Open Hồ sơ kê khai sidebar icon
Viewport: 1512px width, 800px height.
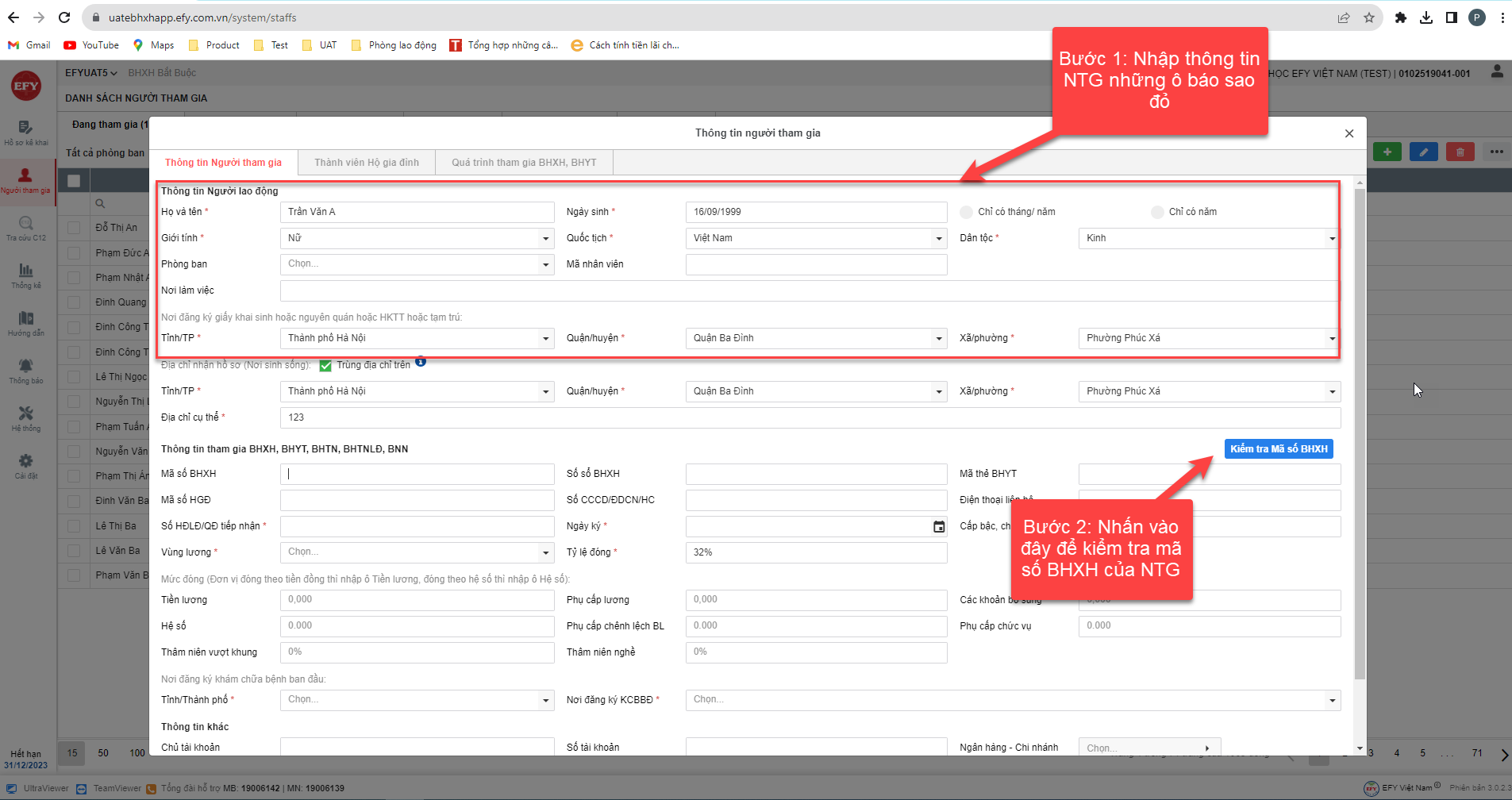(25, 128)
